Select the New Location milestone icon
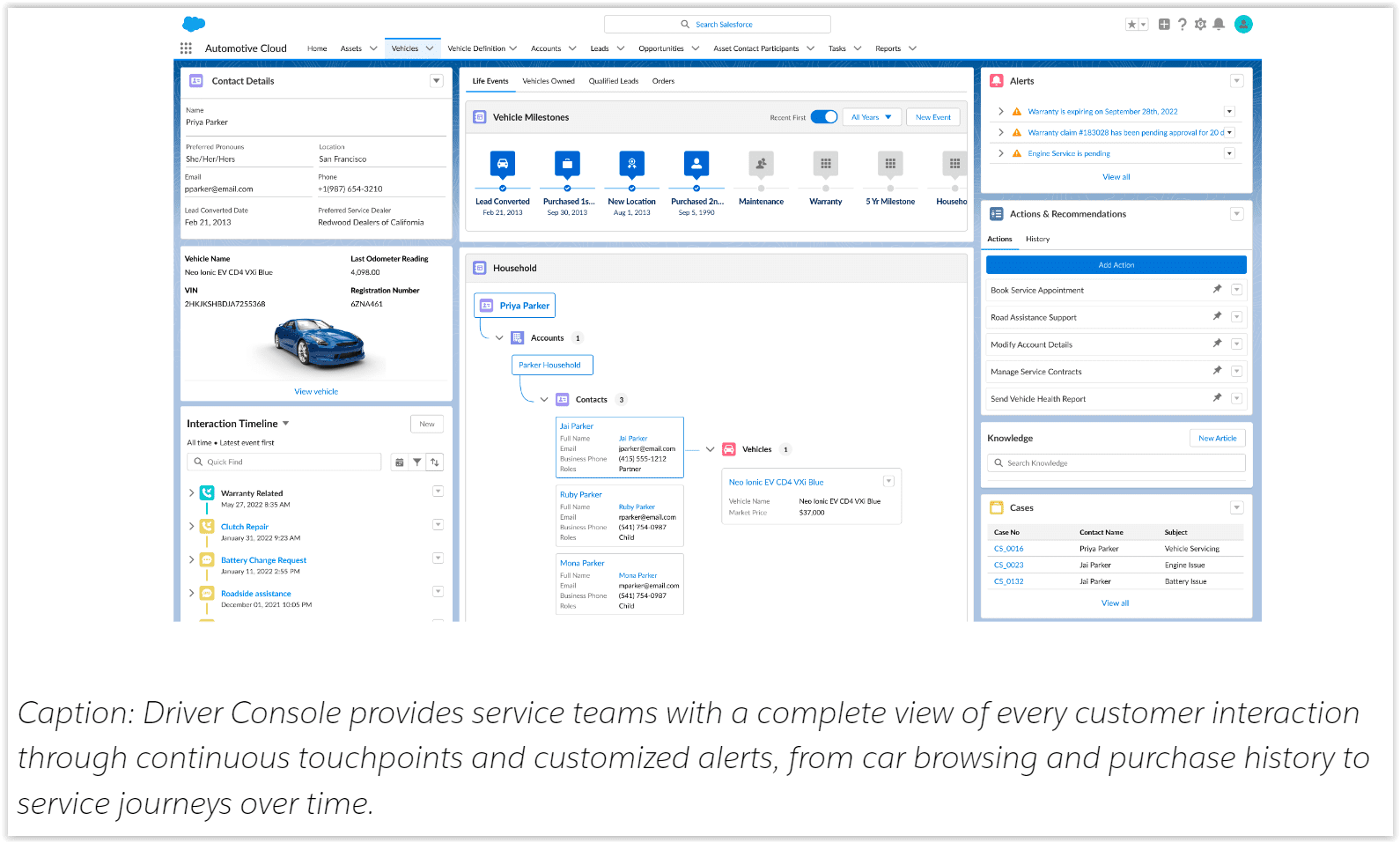This screenshot has height=843, width=1400. [632, 163]
